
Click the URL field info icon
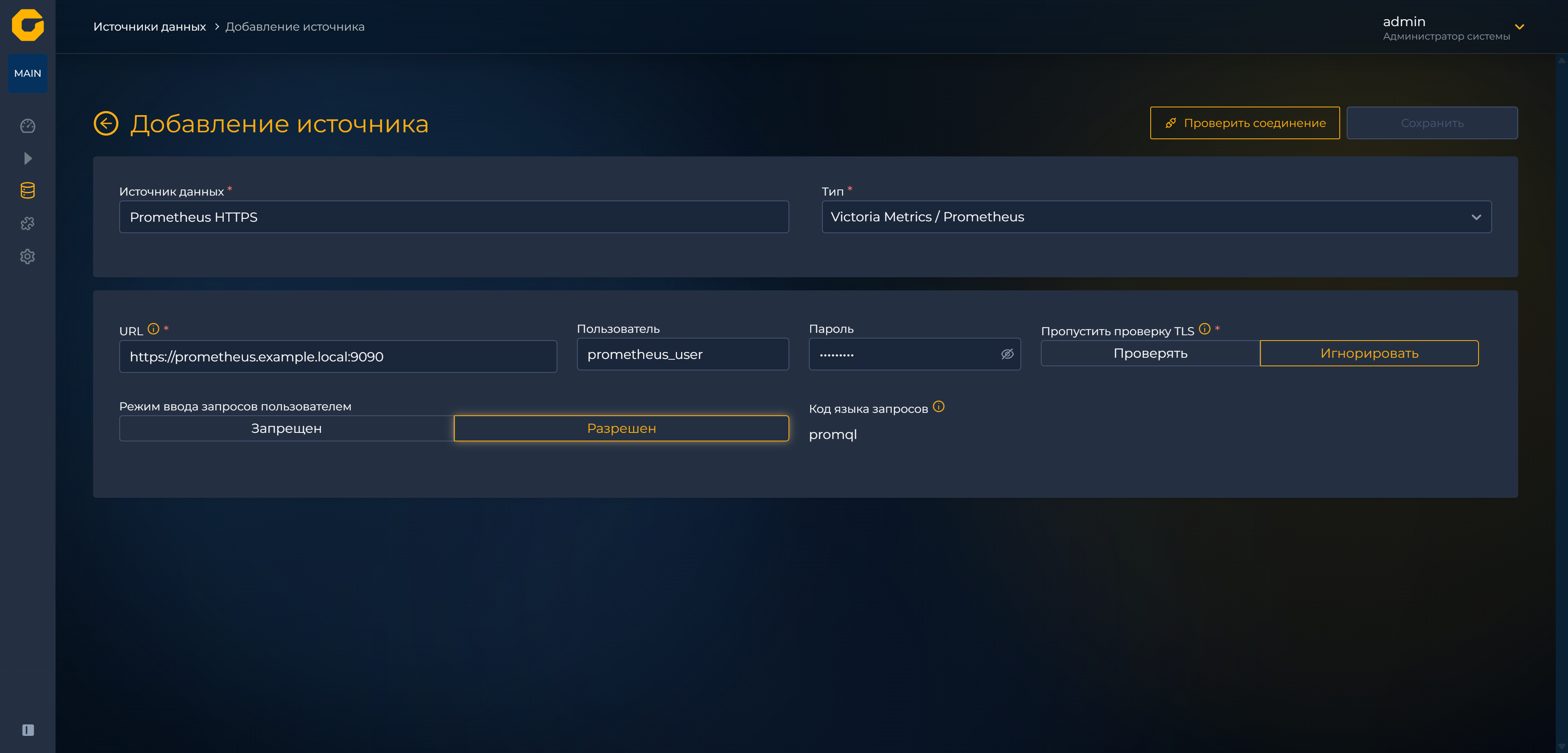click(154, 329)
